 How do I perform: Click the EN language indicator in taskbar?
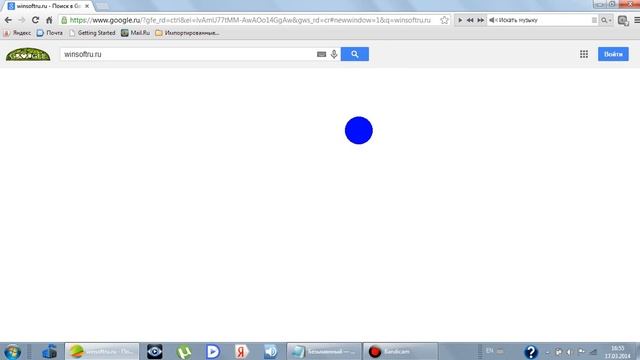point(489,351)
